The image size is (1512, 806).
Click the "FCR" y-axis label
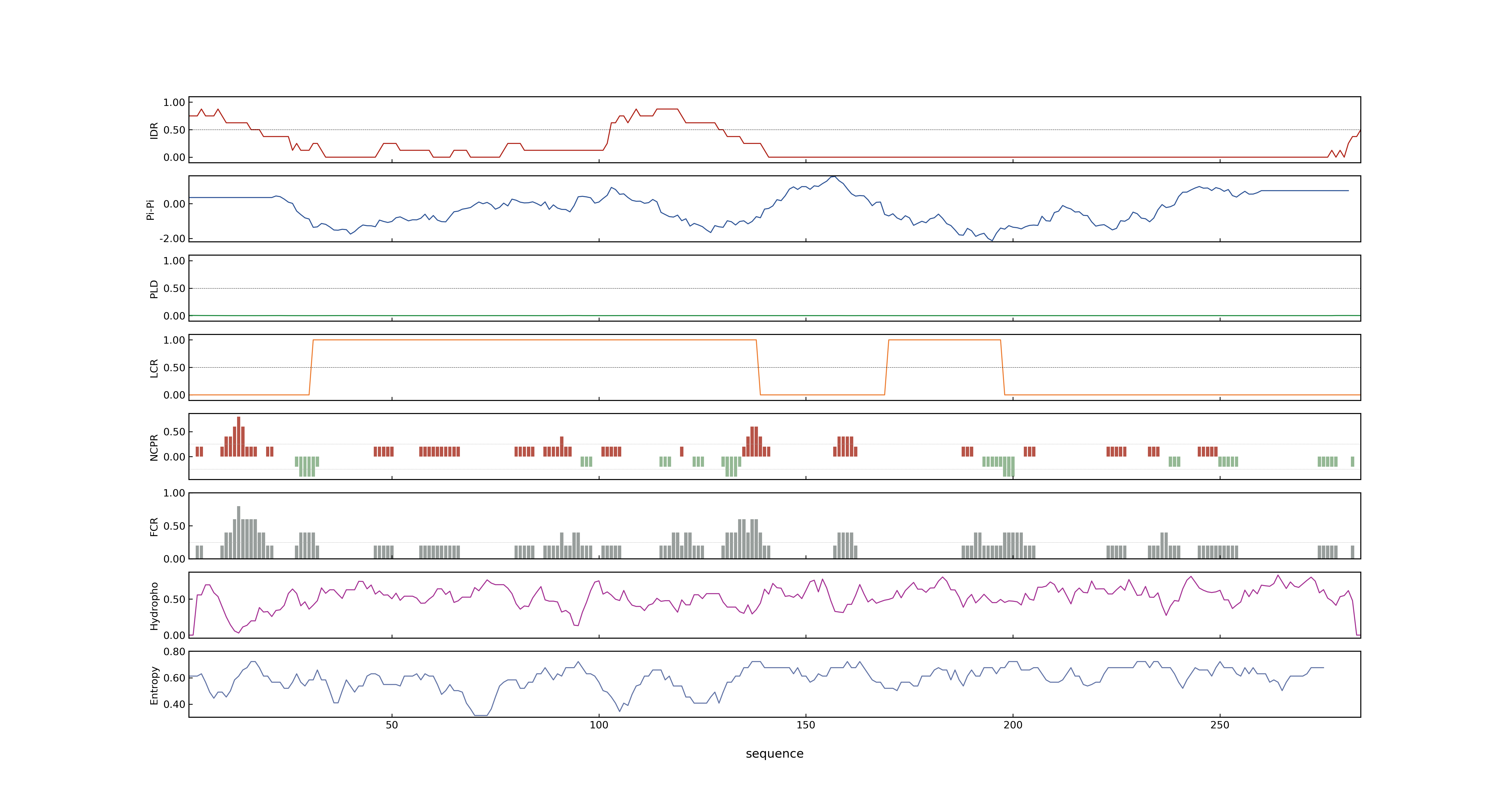coord(154,526)
